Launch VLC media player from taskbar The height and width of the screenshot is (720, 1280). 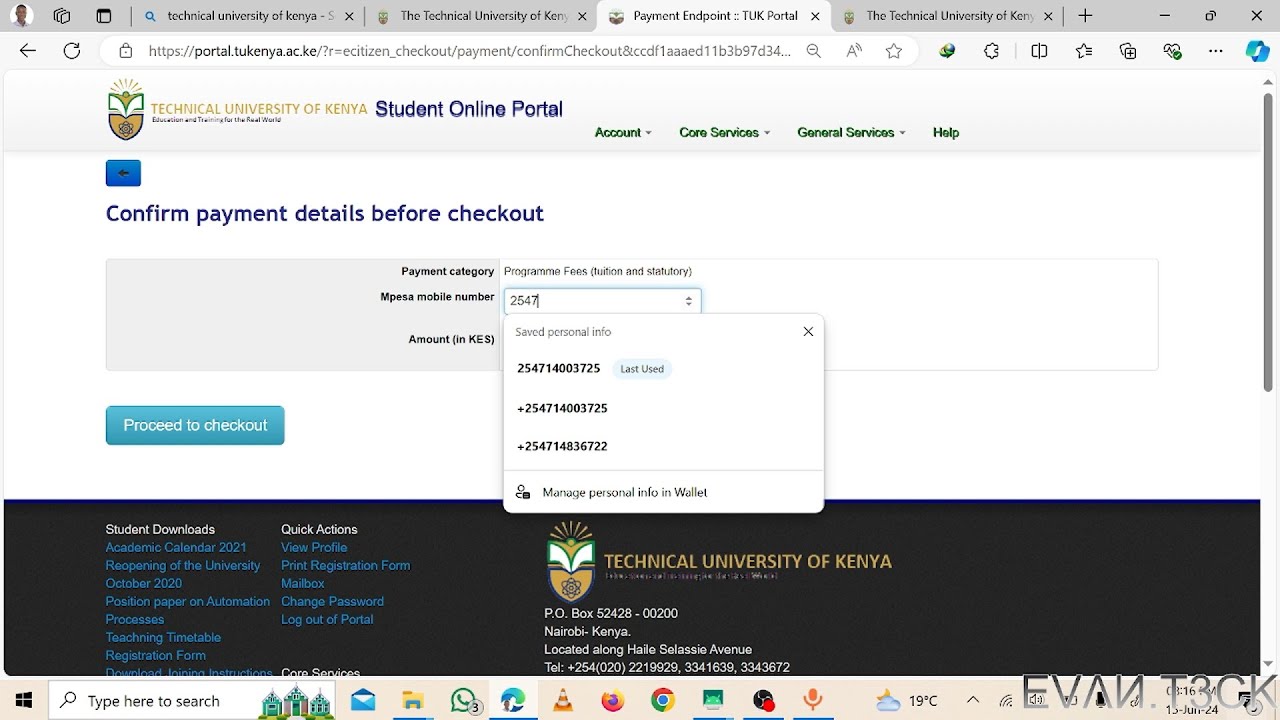pos(563,701)
